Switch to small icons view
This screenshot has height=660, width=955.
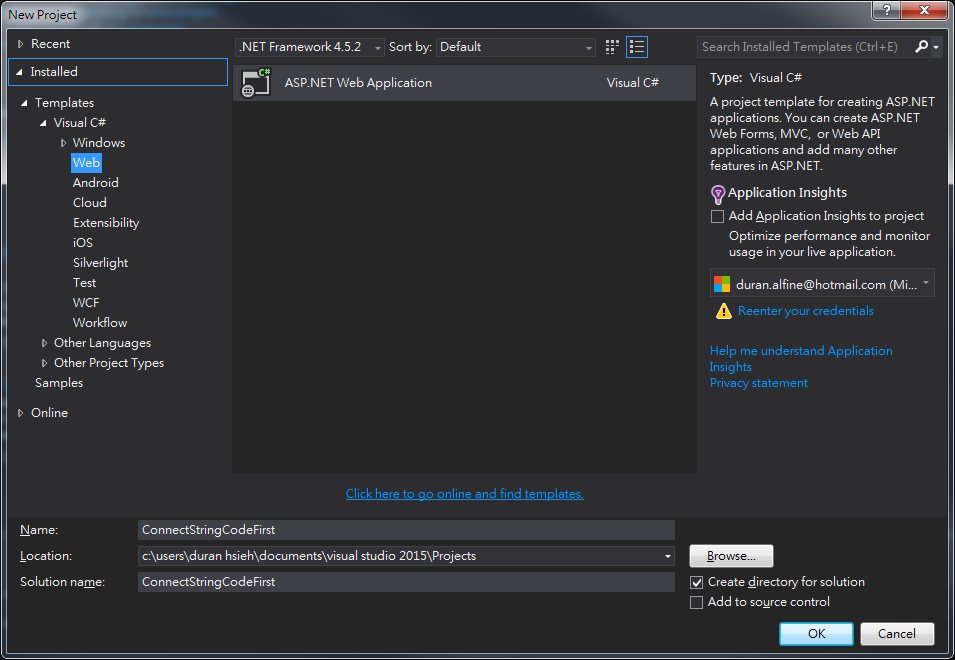612,47
